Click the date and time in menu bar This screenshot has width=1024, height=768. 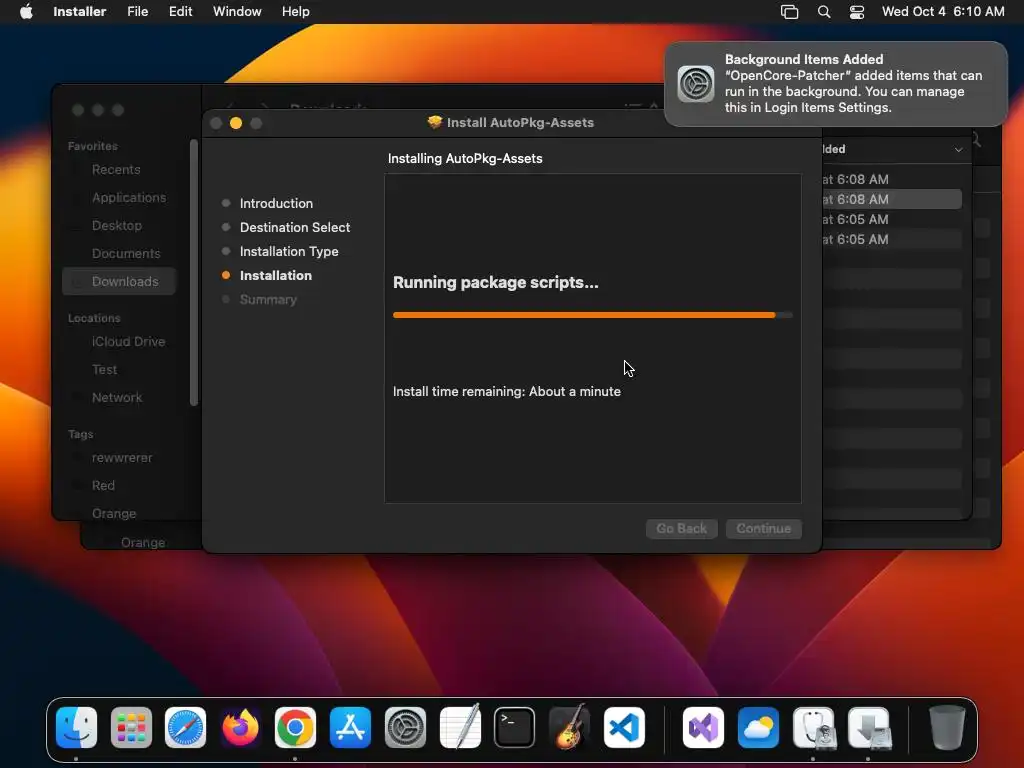[943, 12]
